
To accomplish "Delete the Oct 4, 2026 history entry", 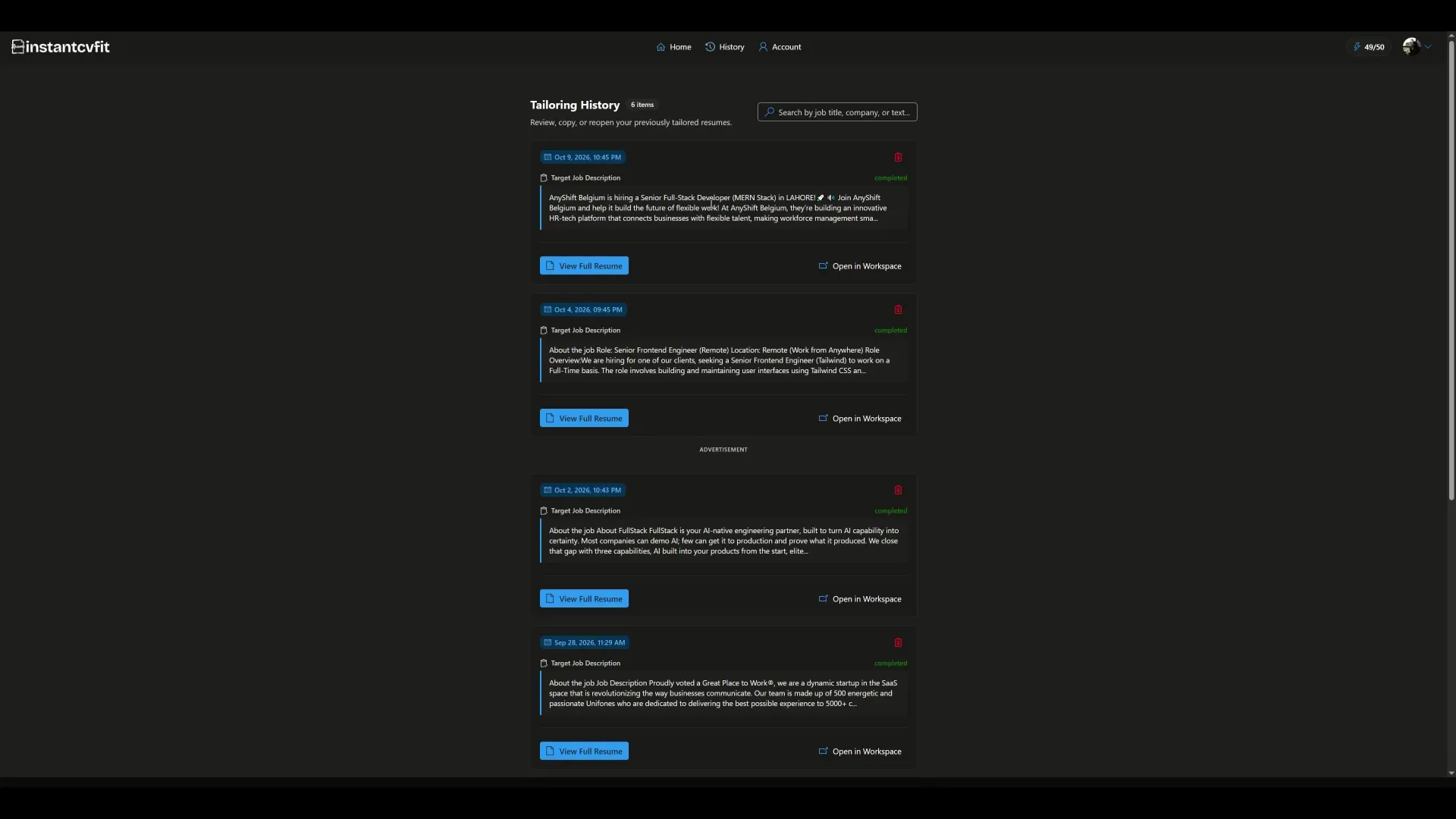I will click(898, 310).
